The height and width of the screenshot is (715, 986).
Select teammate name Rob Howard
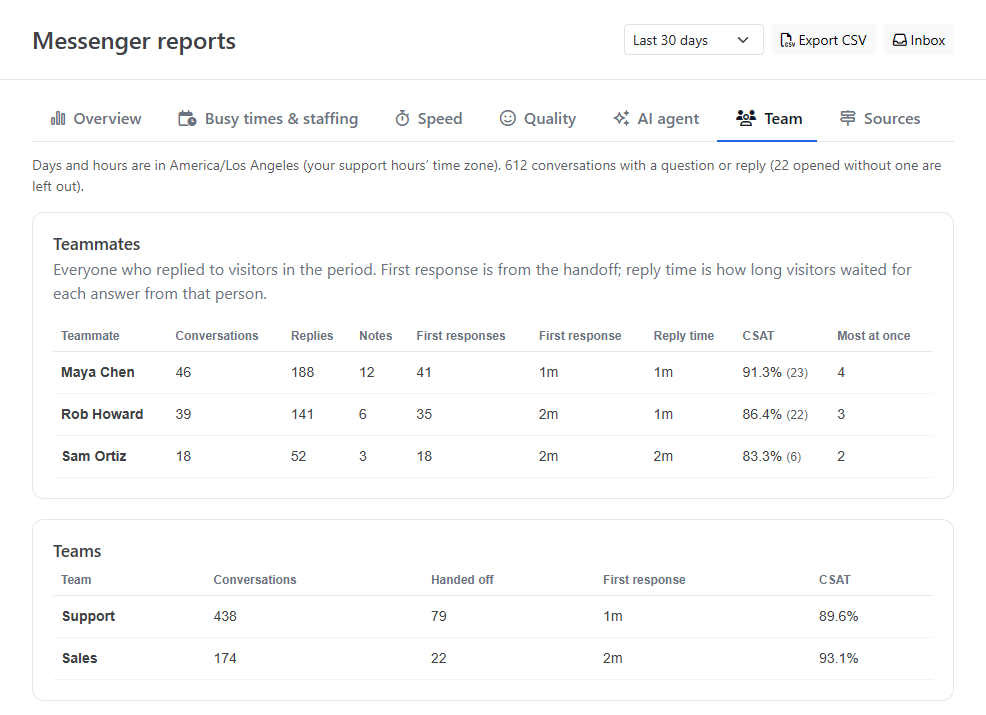pos(102,414)
